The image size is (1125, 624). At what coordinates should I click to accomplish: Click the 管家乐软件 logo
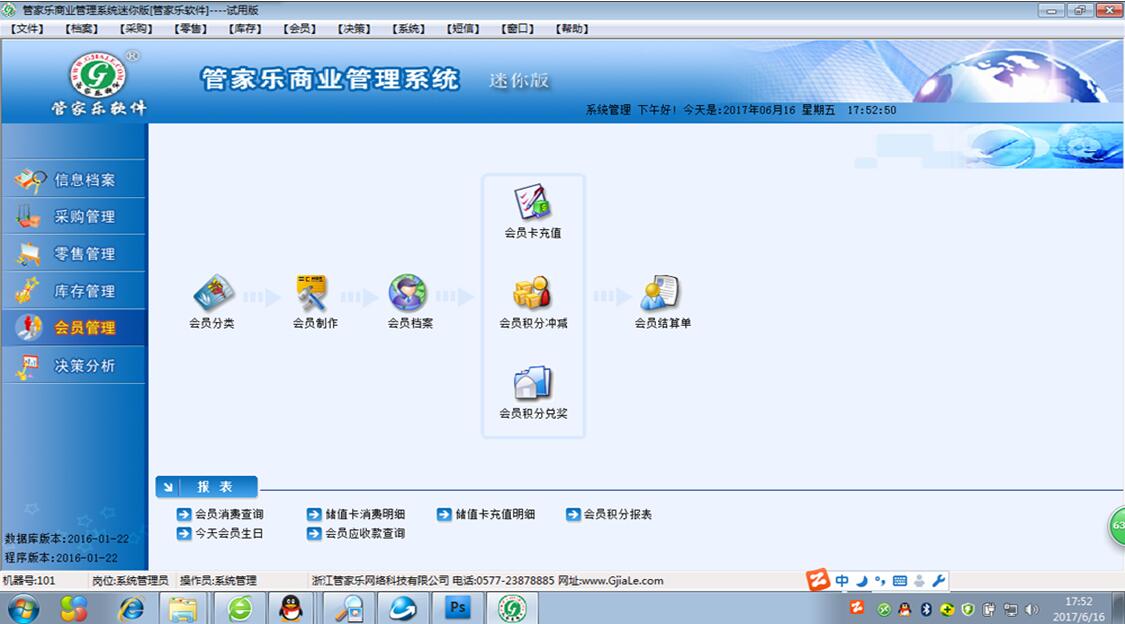[x=98, y=82]
